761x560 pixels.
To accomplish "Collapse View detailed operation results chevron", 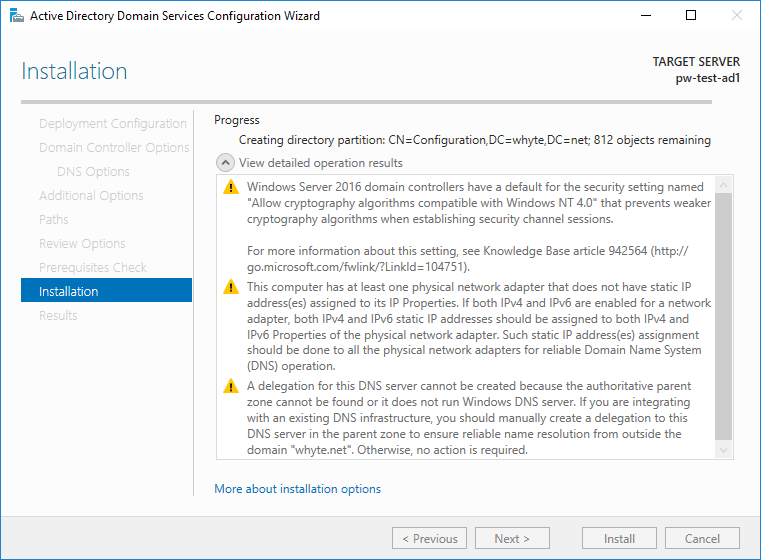I will (x=225, y=163).
